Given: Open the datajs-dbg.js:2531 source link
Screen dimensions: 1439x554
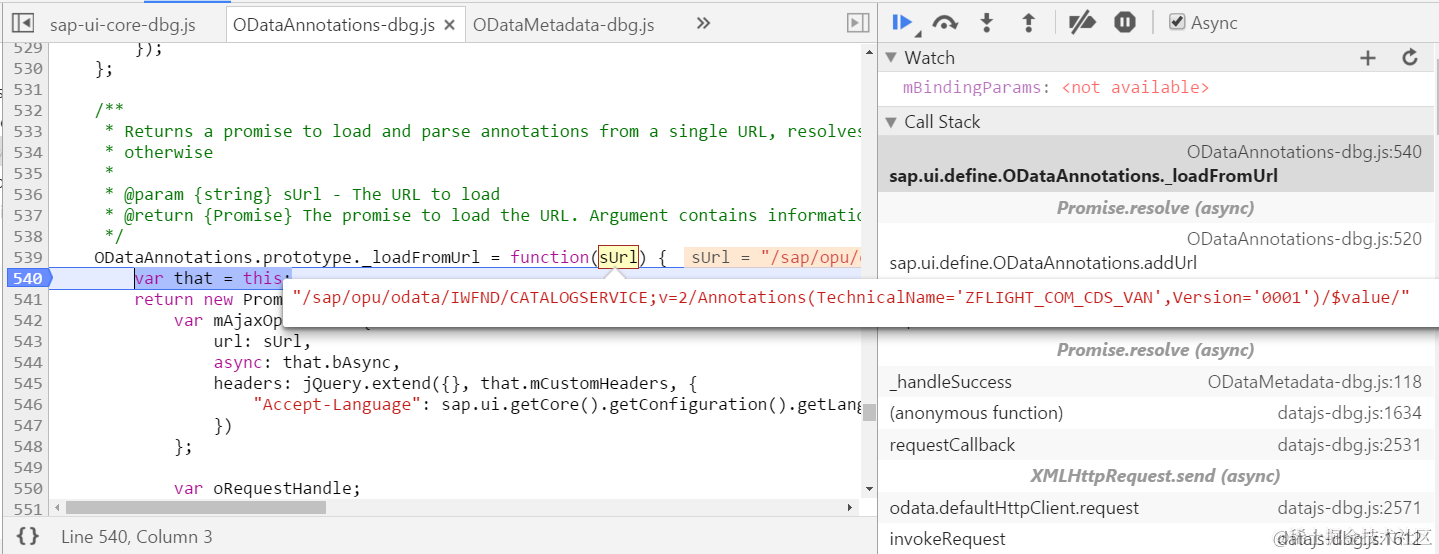Looking at the screenshot, I should [x=1349, y=445].
